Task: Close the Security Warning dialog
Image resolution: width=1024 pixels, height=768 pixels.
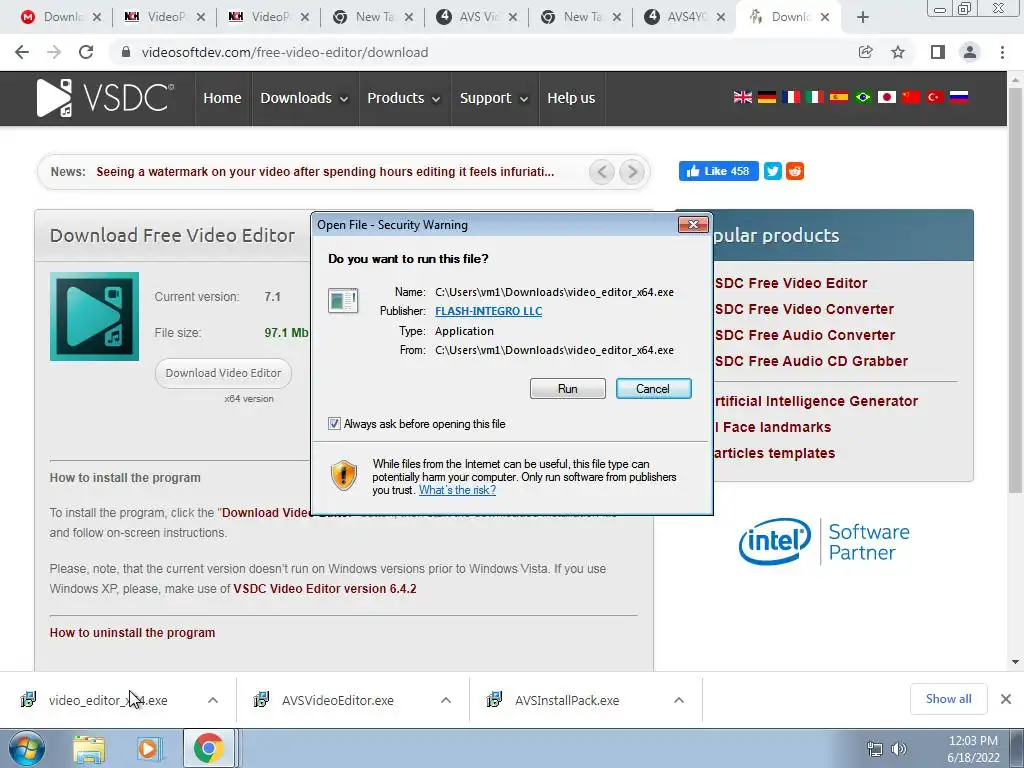Action: [x=693, y=225]
